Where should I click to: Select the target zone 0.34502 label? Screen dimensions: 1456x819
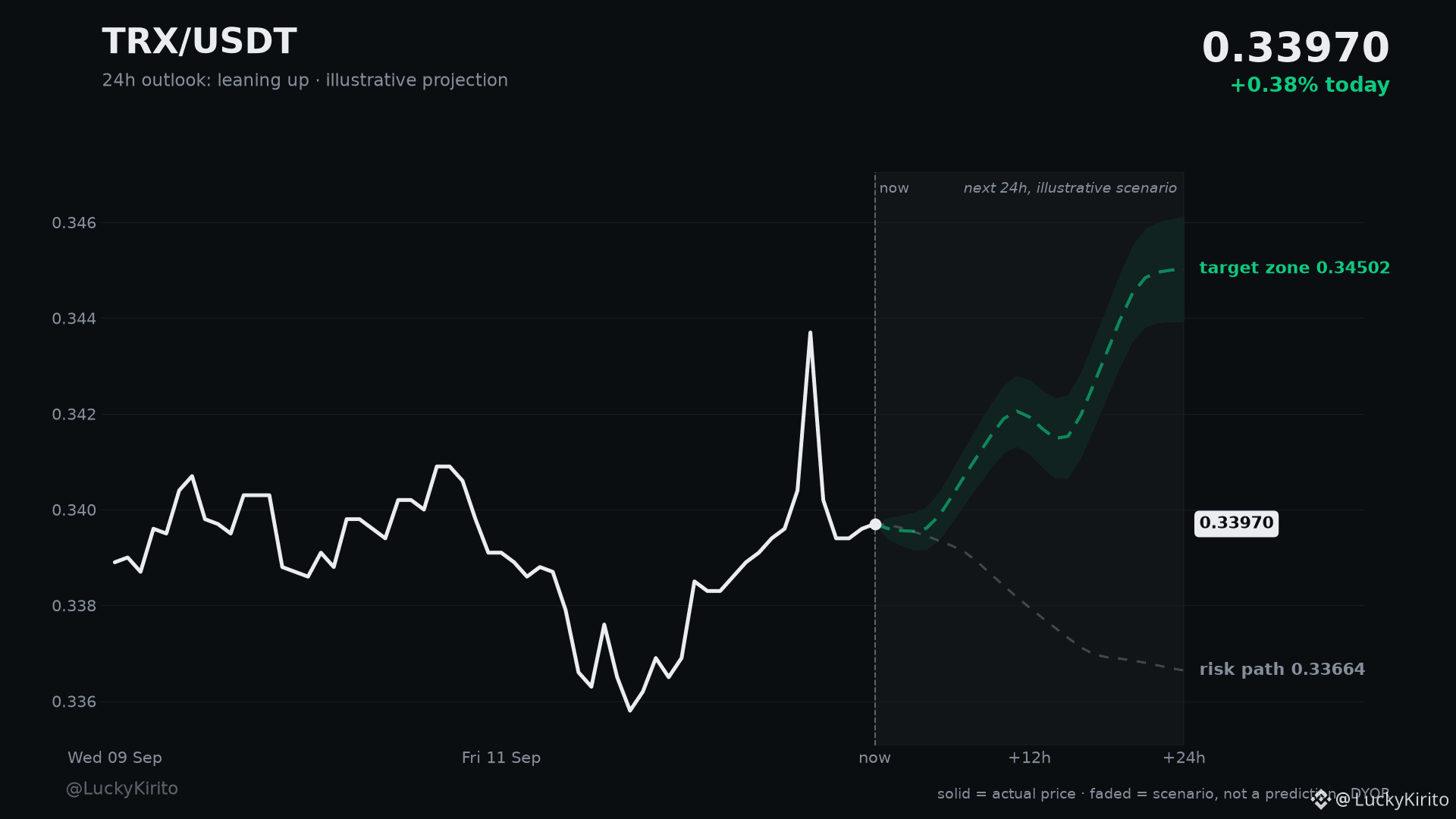(1294, 268)
